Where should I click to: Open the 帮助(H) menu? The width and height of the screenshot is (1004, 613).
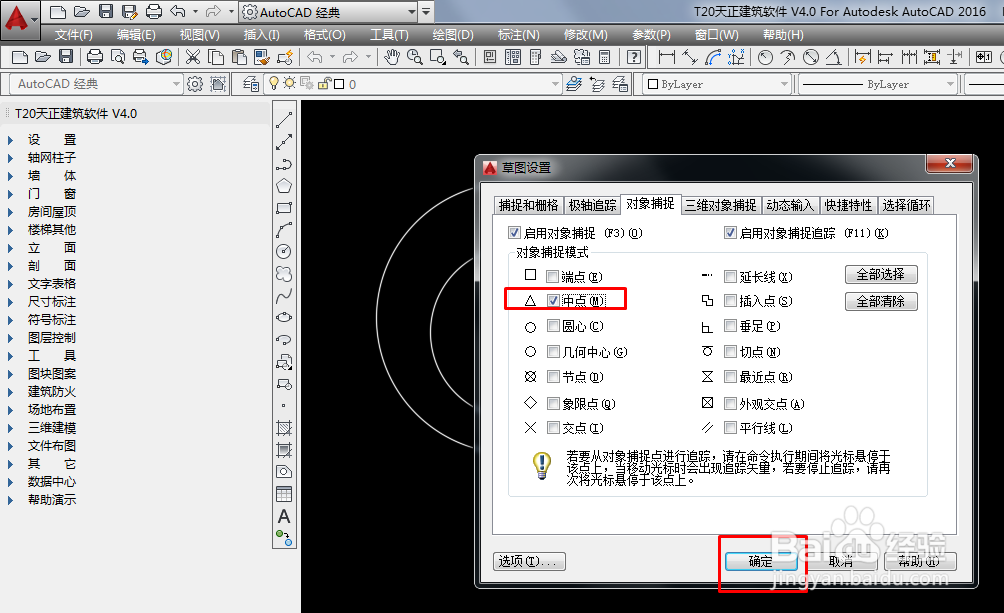[783, 35]
